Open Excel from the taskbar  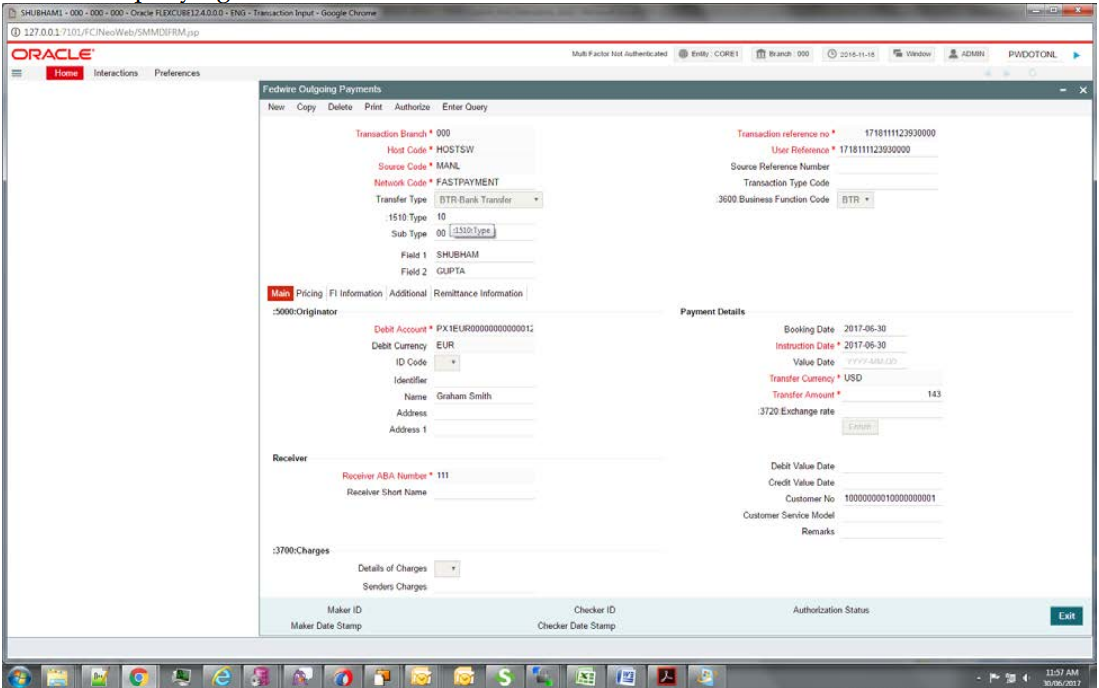point(585,677)
